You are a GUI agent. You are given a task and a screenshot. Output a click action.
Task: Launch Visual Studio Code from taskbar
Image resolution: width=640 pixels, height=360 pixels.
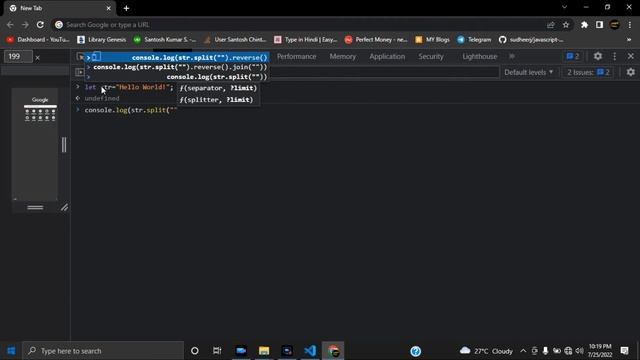pyautogui.click(x=310, y=351)
